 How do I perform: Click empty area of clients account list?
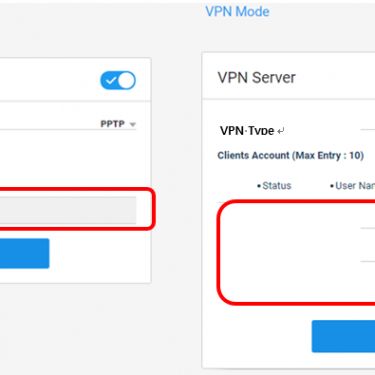point(287,253)
